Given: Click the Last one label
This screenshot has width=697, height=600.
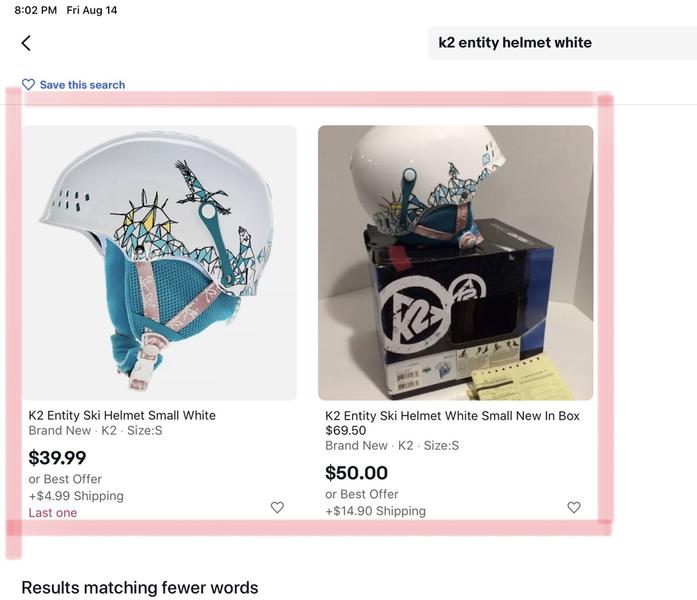Looking at the screenshot, I should pyautogui.click(x=53, y=512).
